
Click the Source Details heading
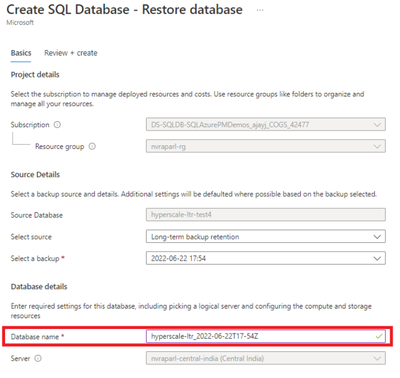point(35,175)
